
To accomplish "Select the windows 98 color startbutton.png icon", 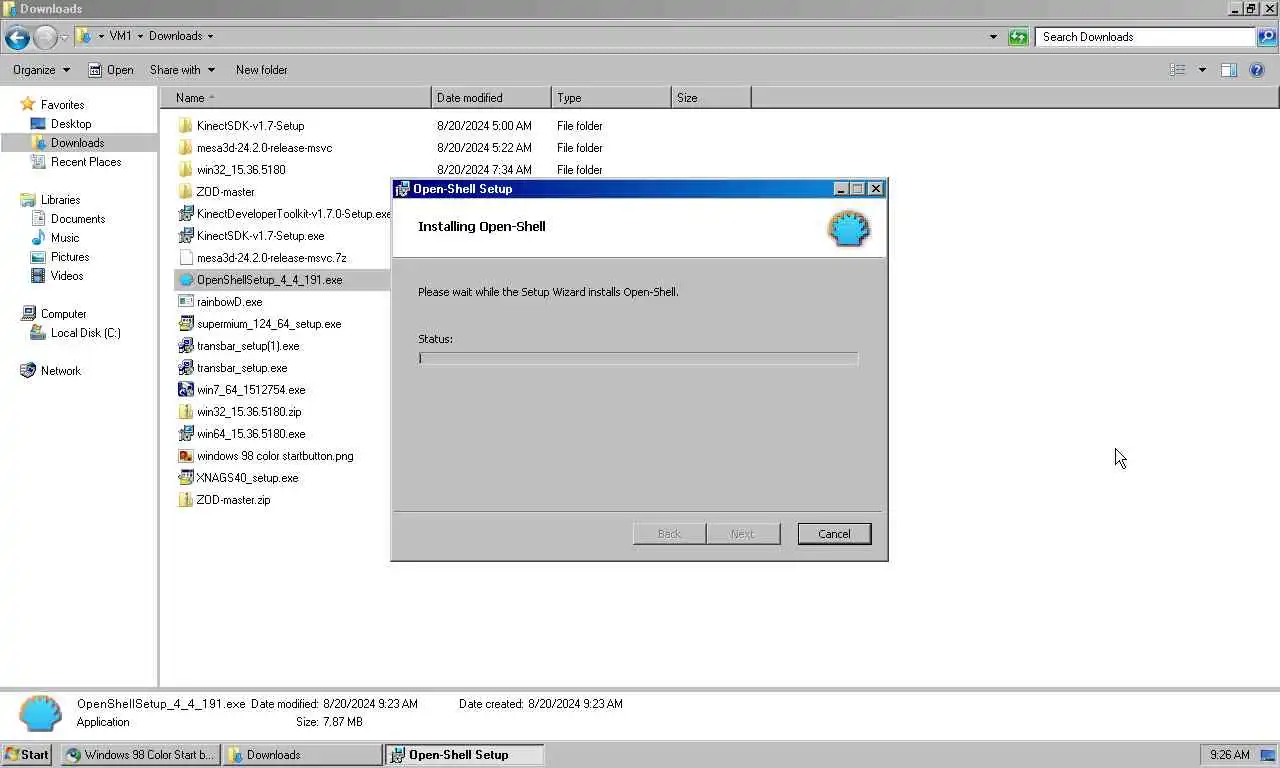I will tap(185, 456).
